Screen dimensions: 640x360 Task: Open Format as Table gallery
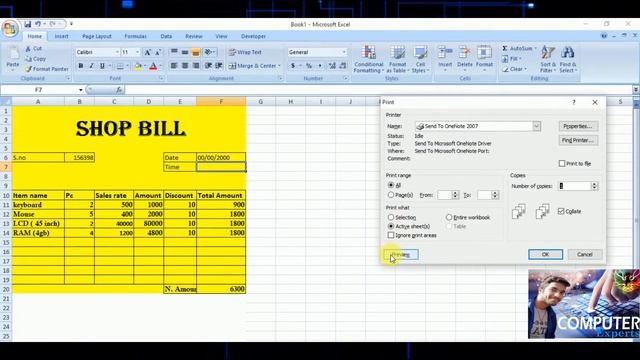coord(397,59)
